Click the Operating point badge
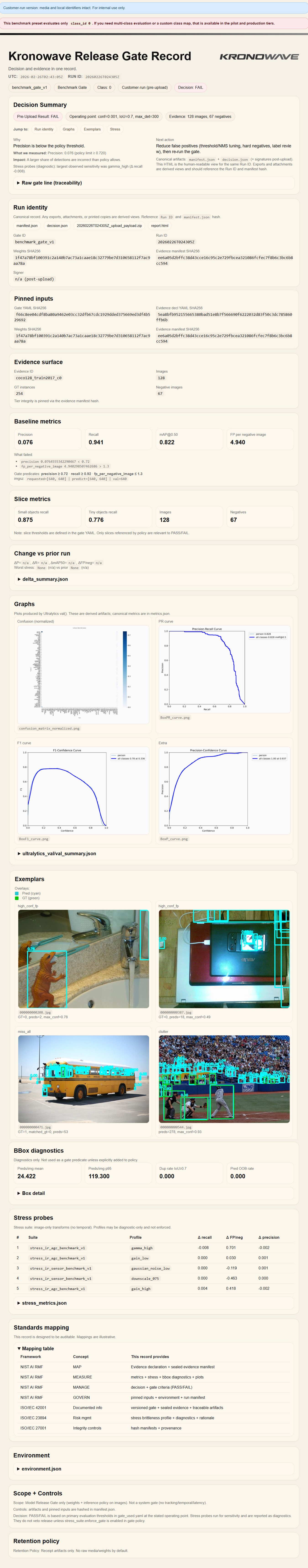 pyautogui.click(x=114, y=116)
